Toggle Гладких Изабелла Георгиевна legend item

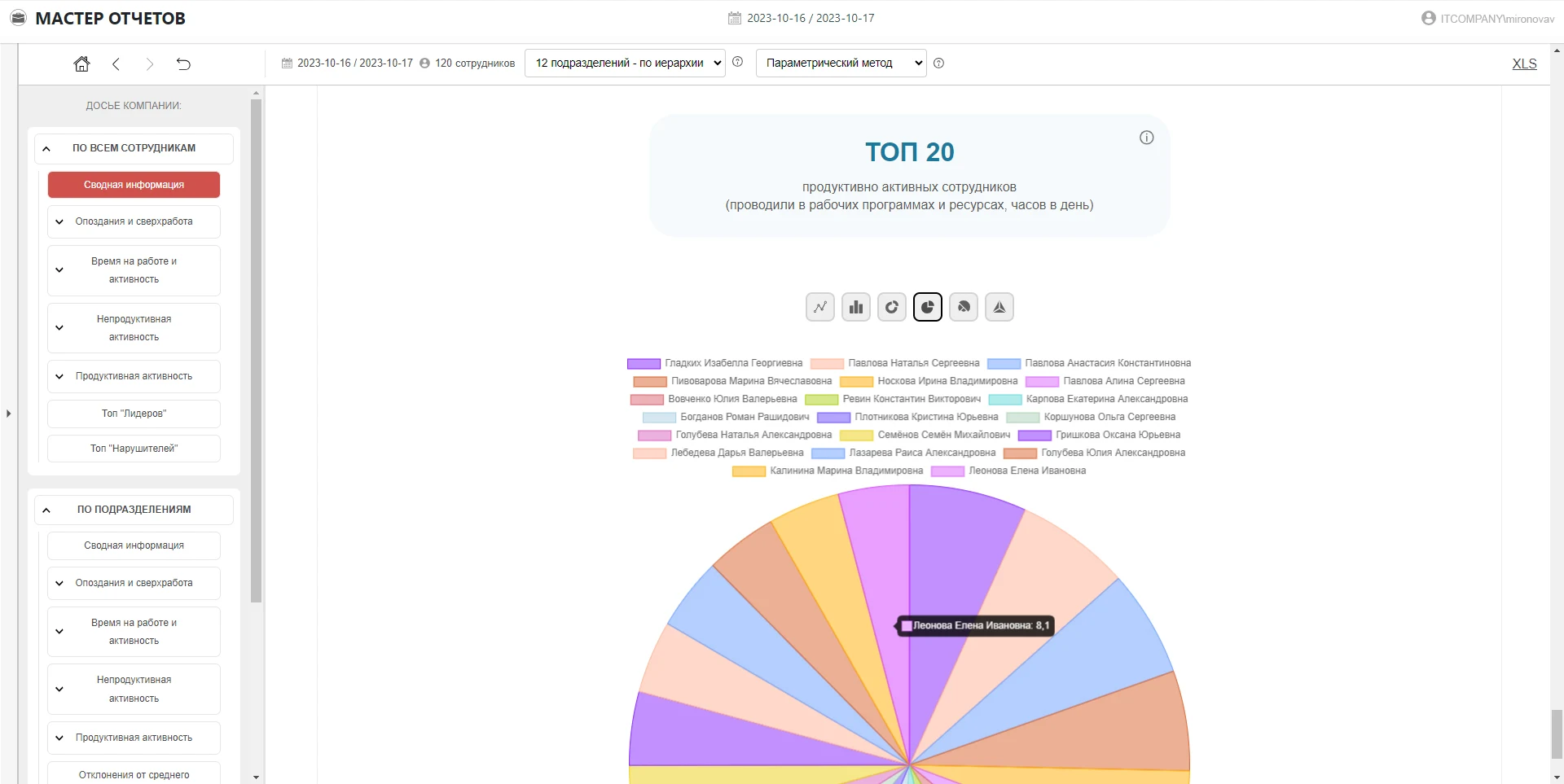[714, 363]
